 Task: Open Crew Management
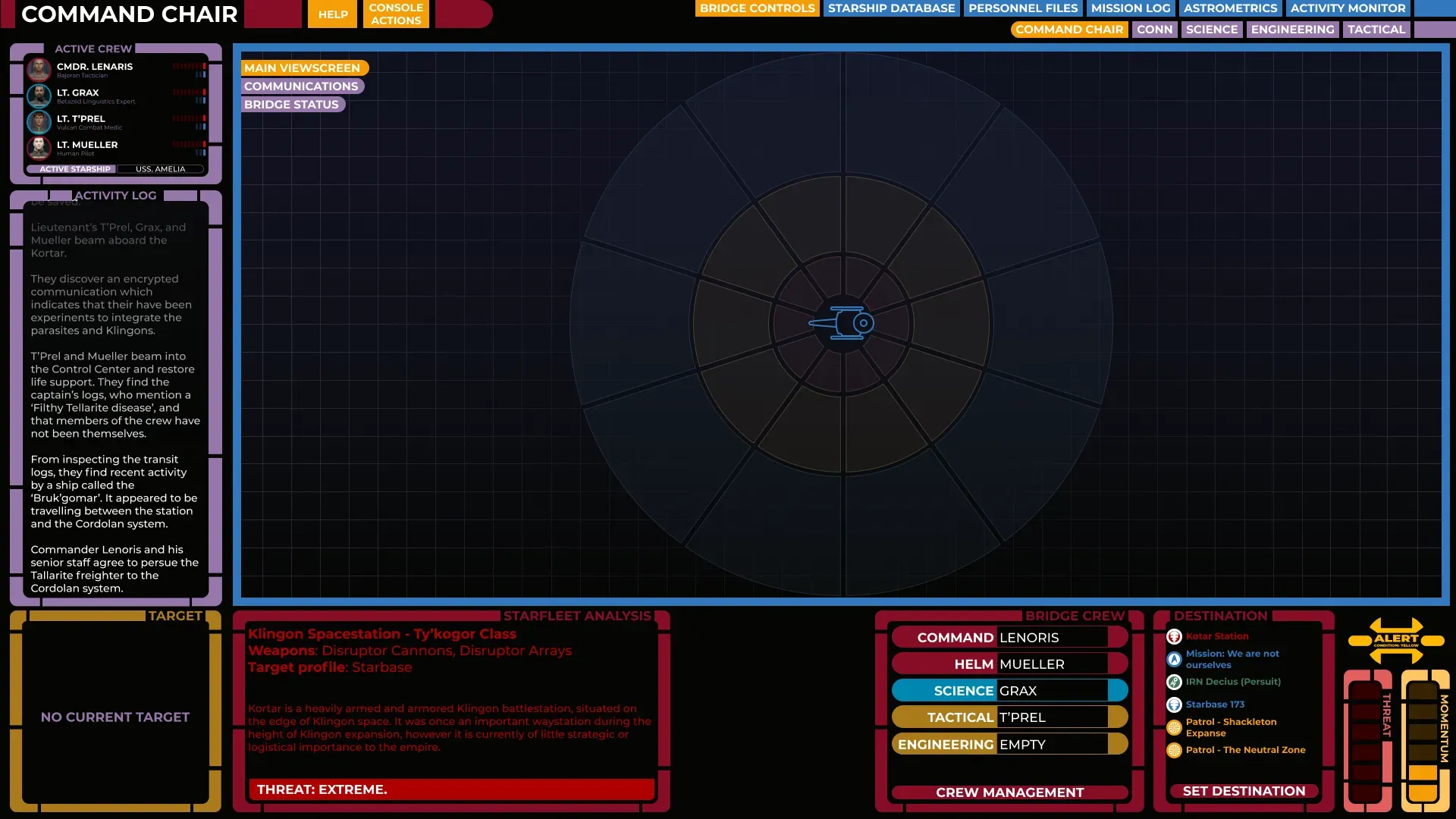1009,792
